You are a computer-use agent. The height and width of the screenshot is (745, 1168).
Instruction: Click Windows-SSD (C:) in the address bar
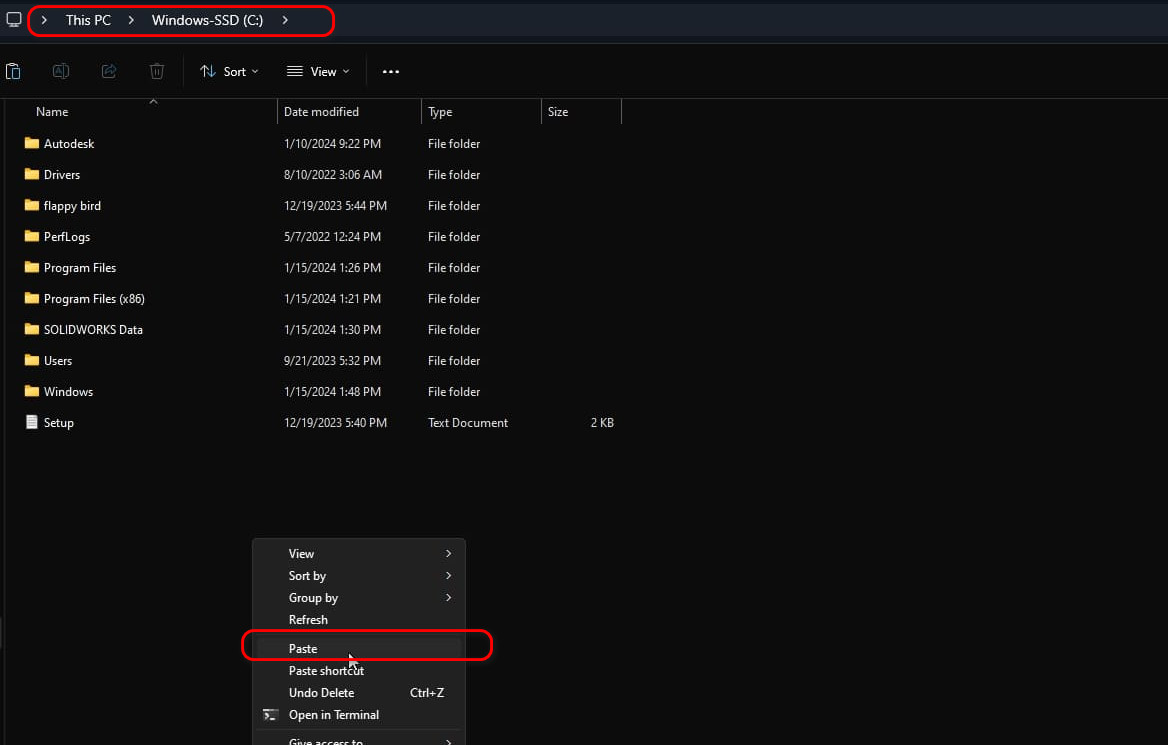207,20
